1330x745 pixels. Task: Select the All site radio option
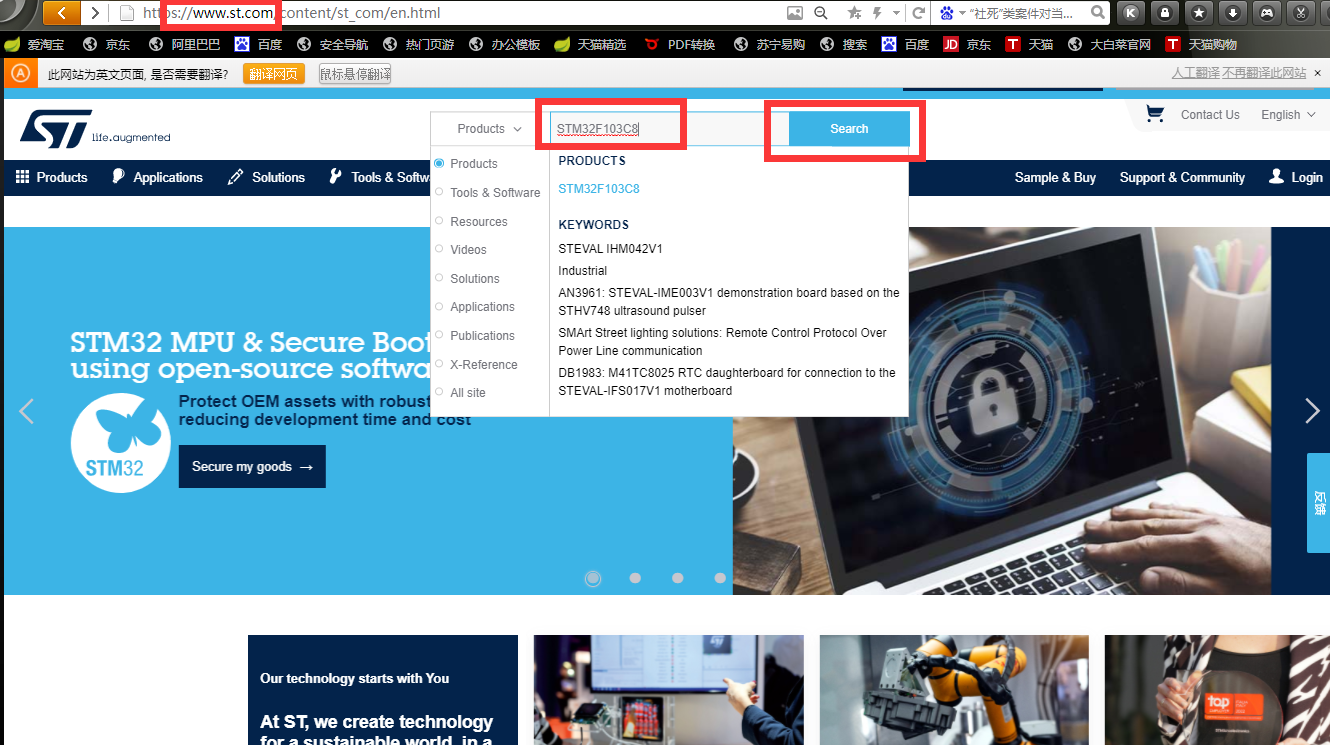(440, 392)
